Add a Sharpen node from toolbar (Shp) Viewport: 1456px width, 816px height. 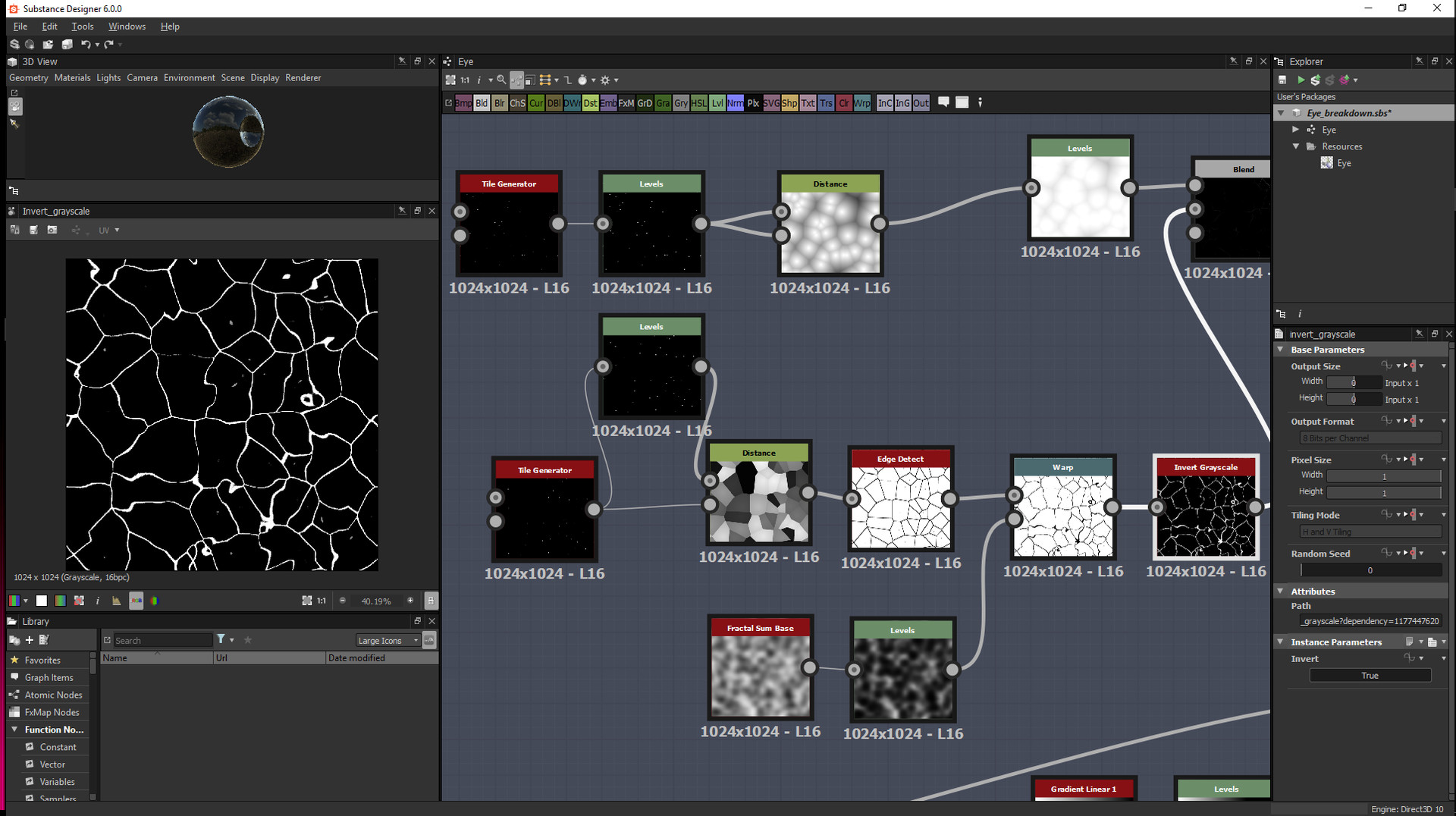click(x=789, y=103)
